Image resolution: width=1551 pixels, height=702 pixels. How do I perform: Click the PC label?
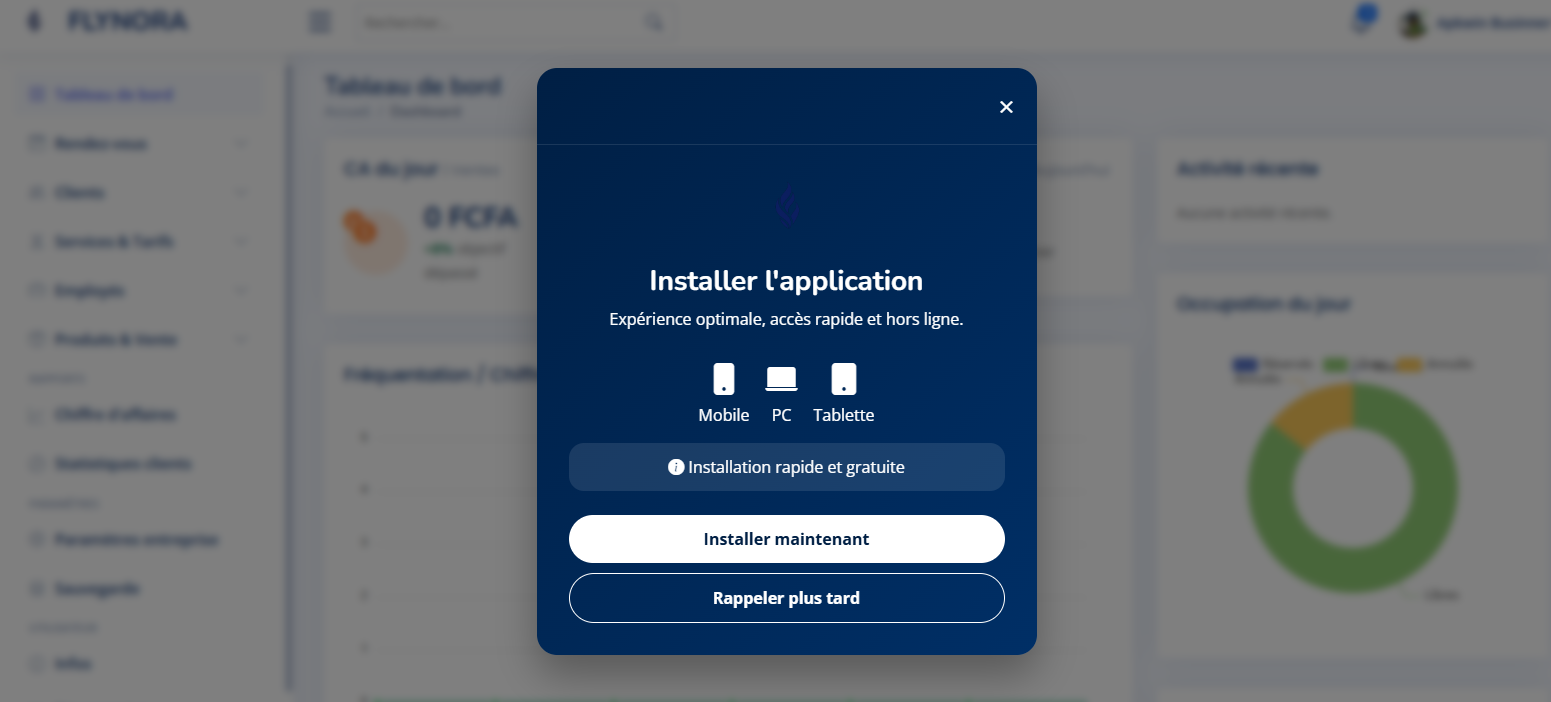coord(781,415)
